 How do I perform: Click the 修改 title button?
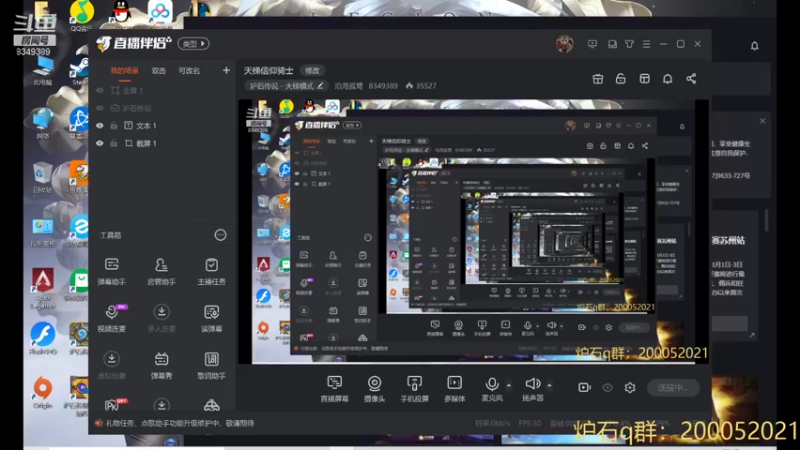click(312, 70)
